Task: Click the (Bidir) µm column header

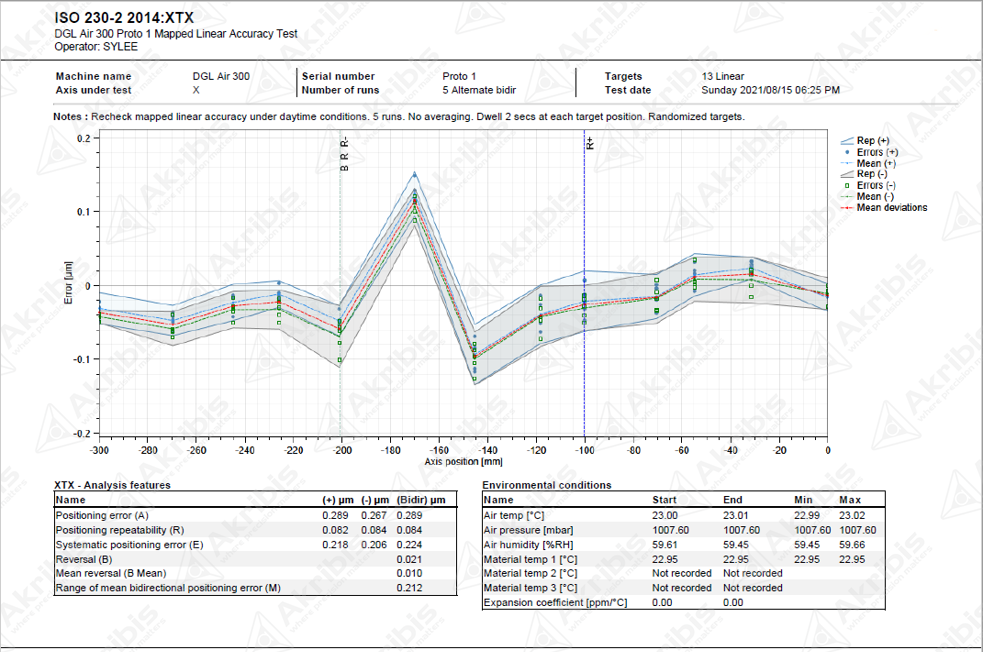Action: [420, 499]
